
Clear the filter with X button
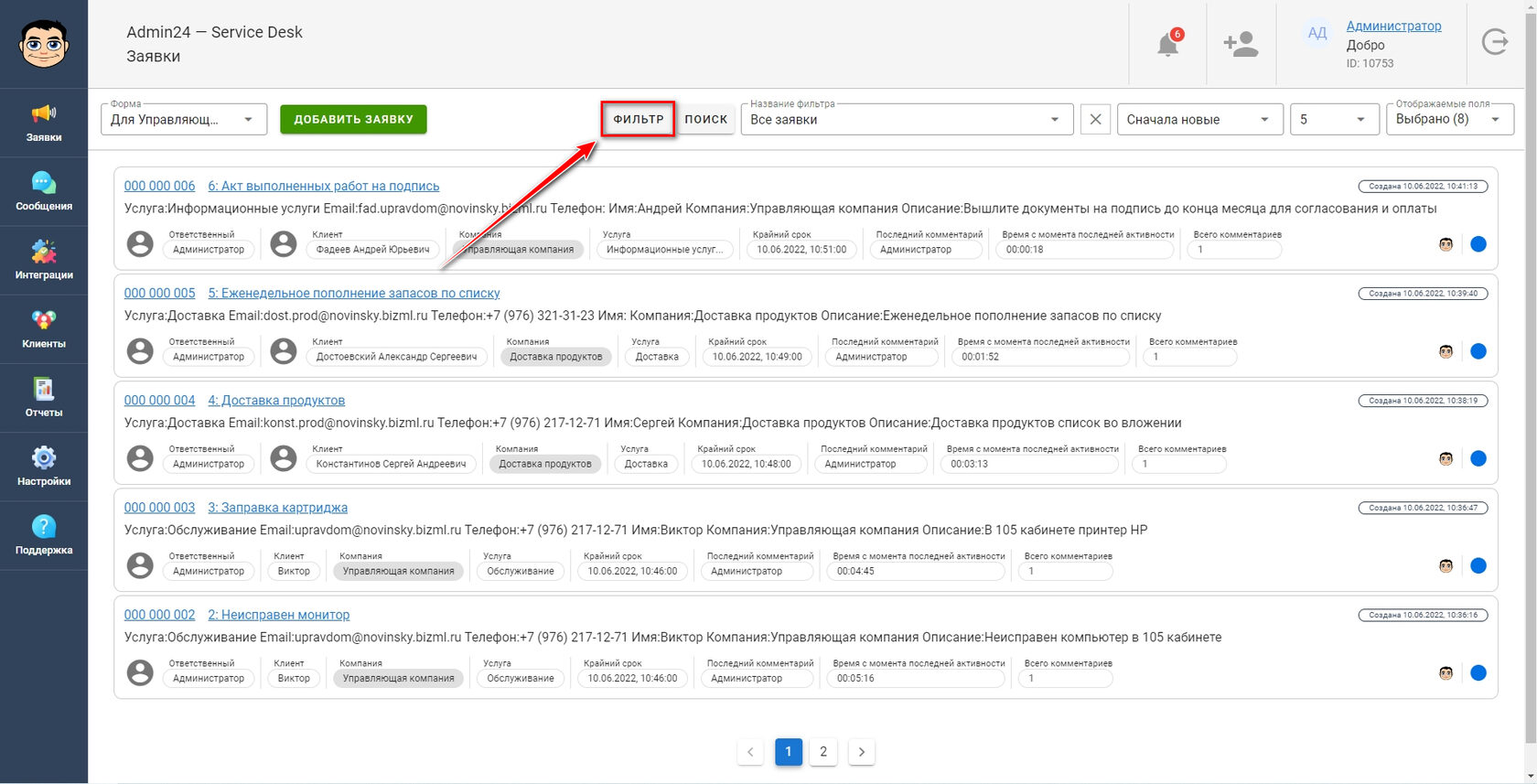point(1095,120)
